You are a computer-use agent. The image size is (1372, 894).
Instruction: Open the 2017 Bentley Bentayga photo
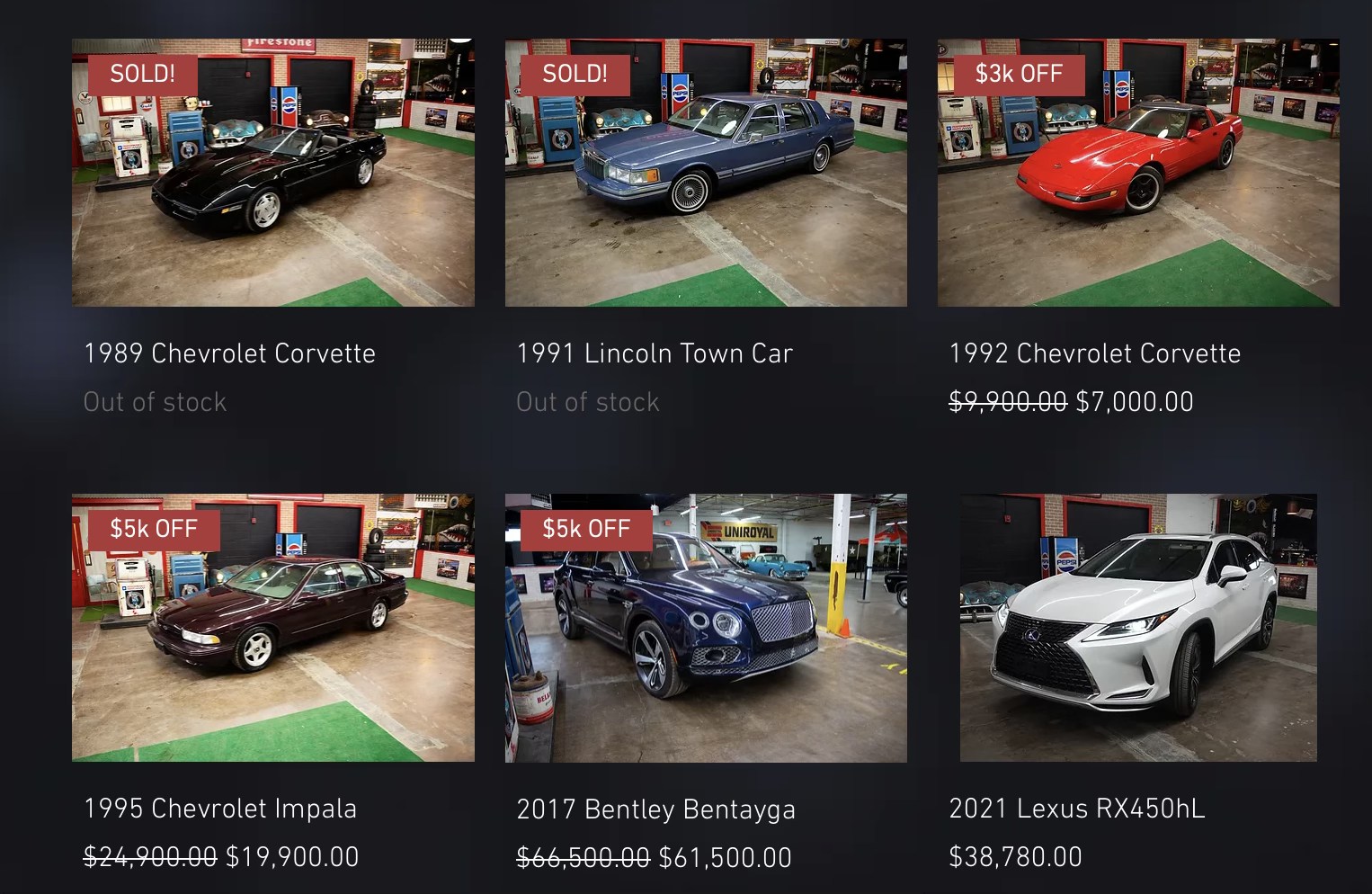click(x=706, y=628)
